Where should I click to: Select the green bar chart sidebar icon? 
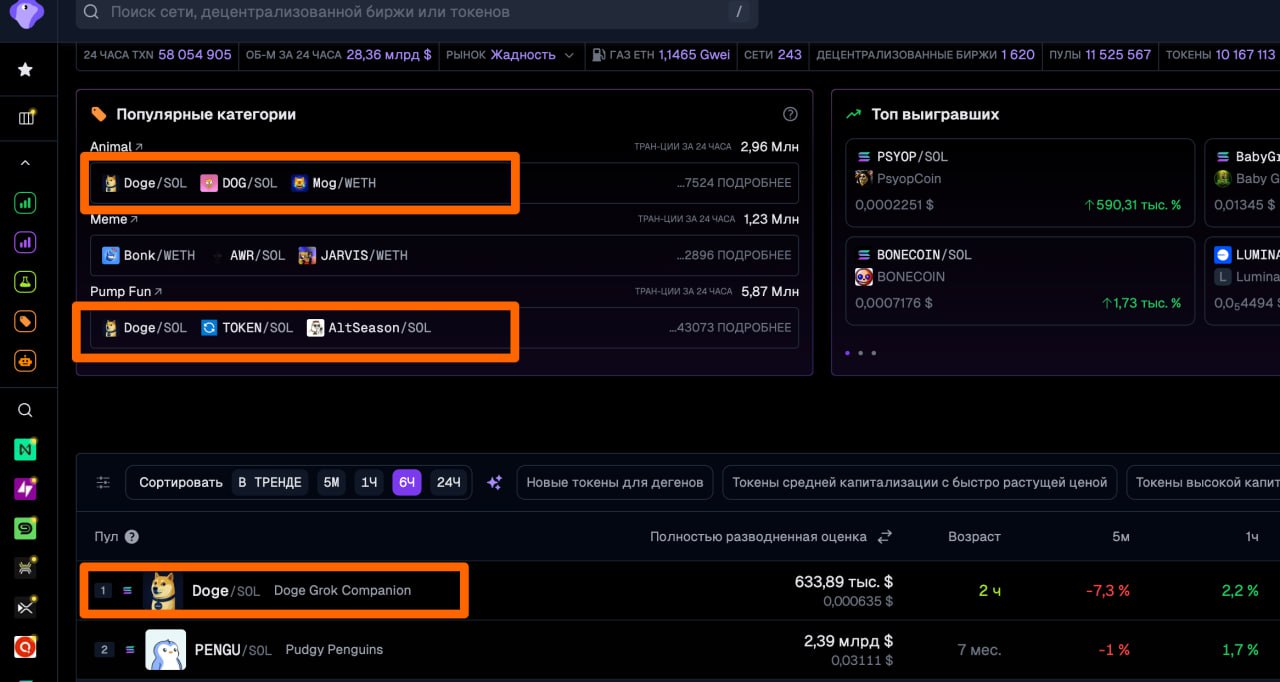point(26,203)
